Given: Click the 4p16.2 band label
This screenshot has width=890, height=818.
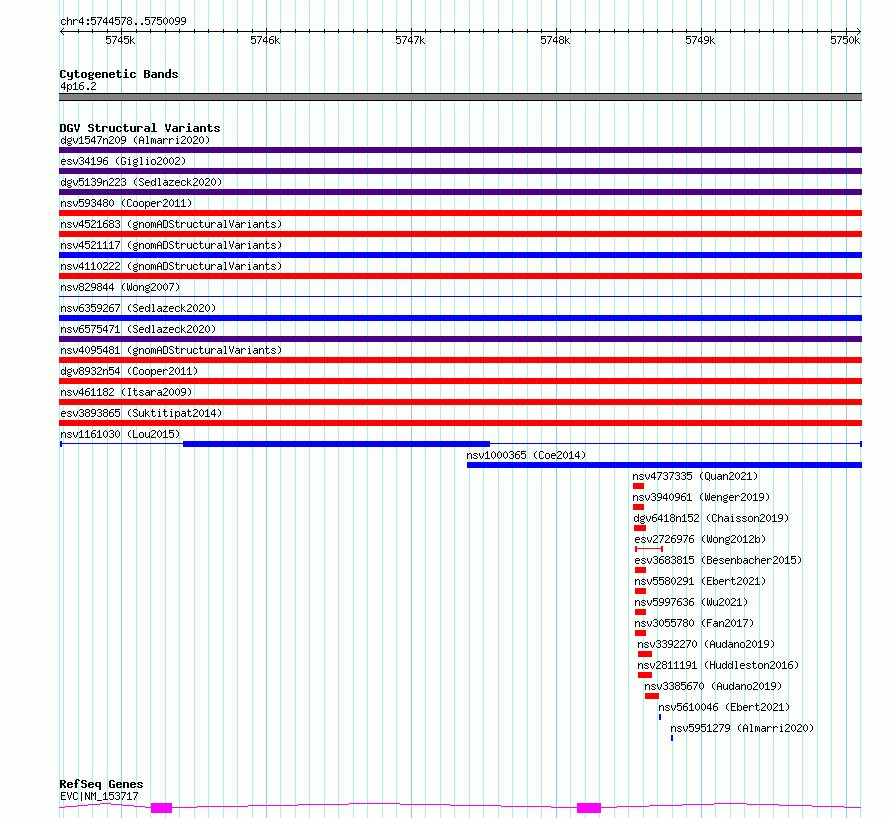Looking at the screenshot, I should (x=78, y=86).
